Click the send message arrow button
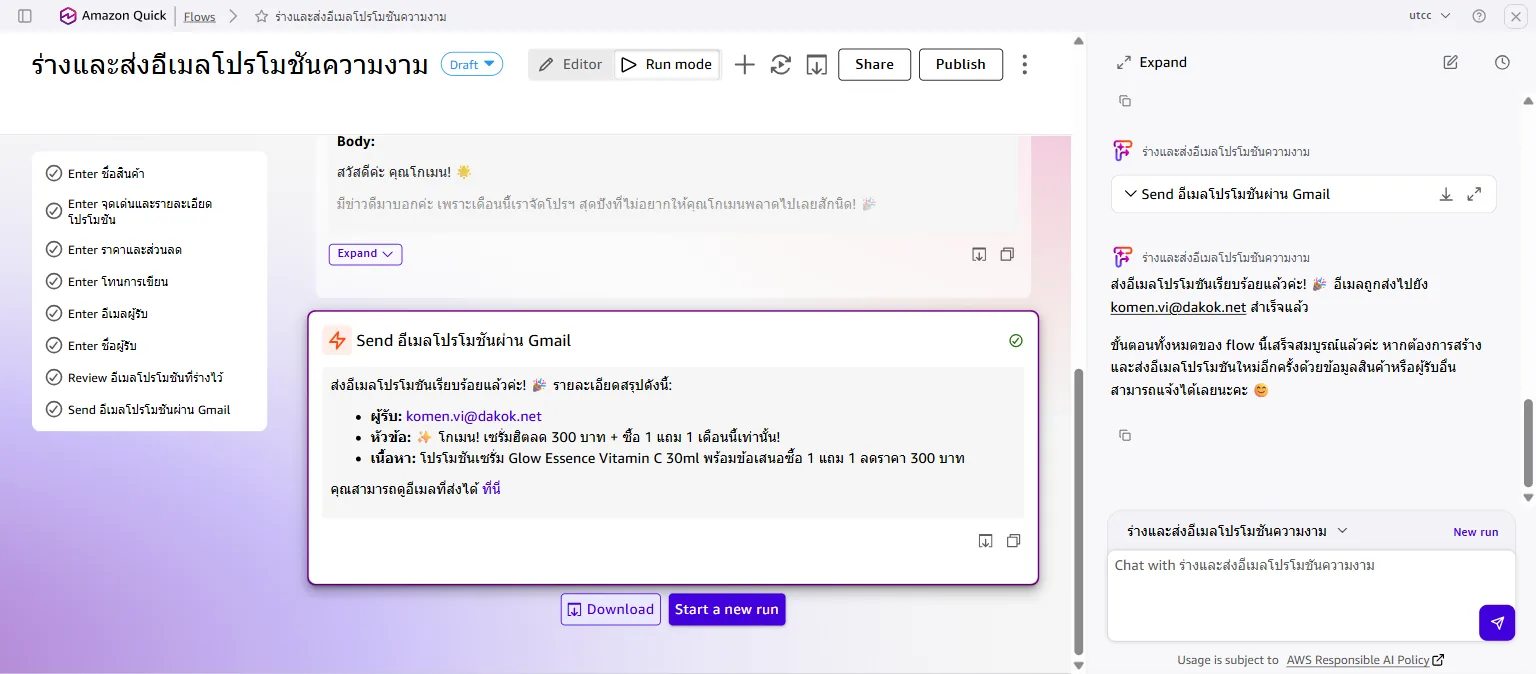This screenshot has width=1536, height=674. point(1496,622)
